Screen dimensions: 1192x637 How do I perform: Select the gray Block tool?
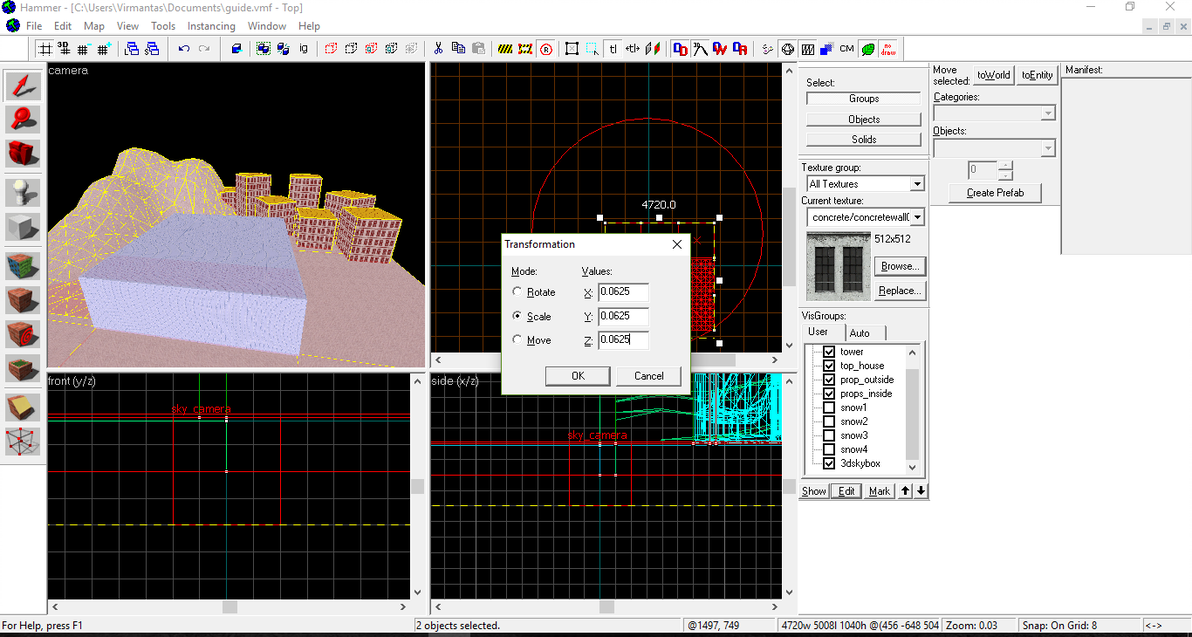(23, 227)
